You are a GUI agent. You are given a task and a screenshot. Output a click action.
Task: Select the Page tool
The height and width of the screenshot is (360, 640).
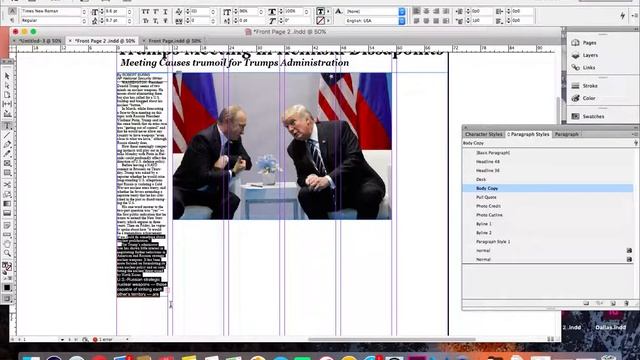pos(7,95)
